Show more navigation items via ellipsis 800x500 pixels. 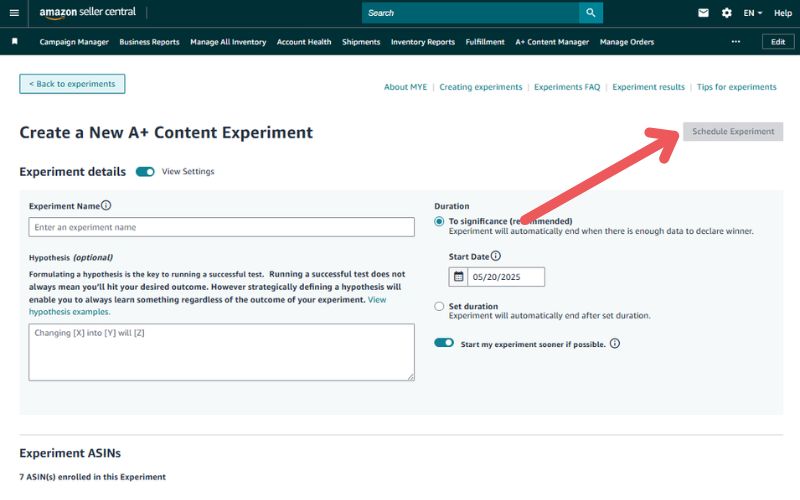[x=735, y=41]
